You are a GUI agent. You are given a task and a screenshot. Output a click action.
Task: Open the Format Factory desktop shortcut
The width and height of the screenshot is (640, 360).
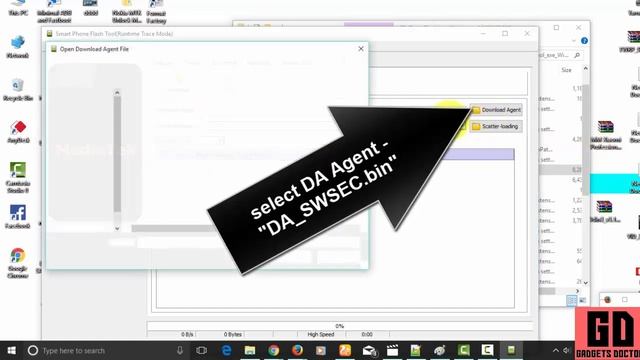[x=156, y=12]
